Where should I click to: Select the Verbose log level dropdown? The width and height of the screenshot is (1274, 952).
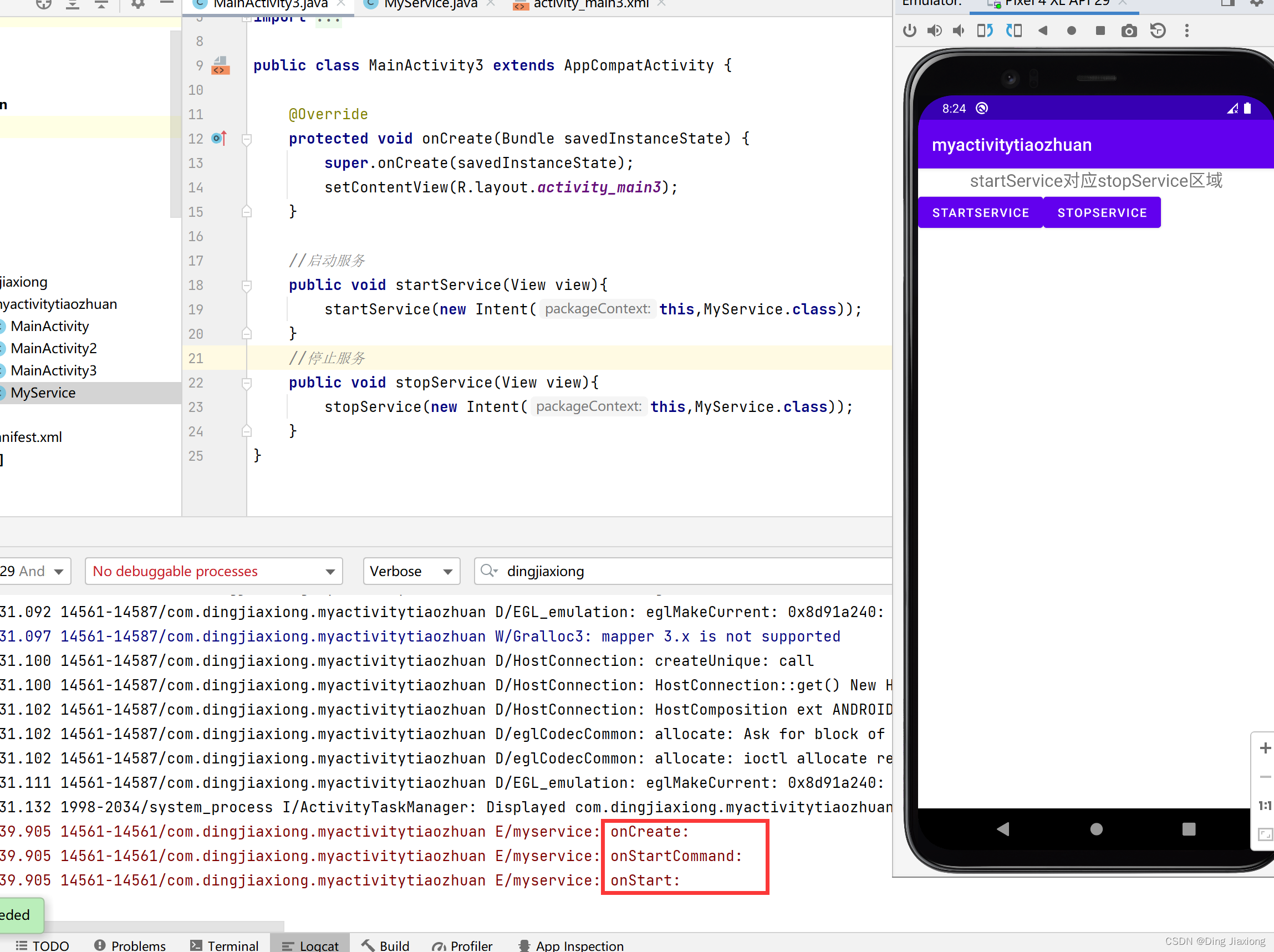[409, 571]
